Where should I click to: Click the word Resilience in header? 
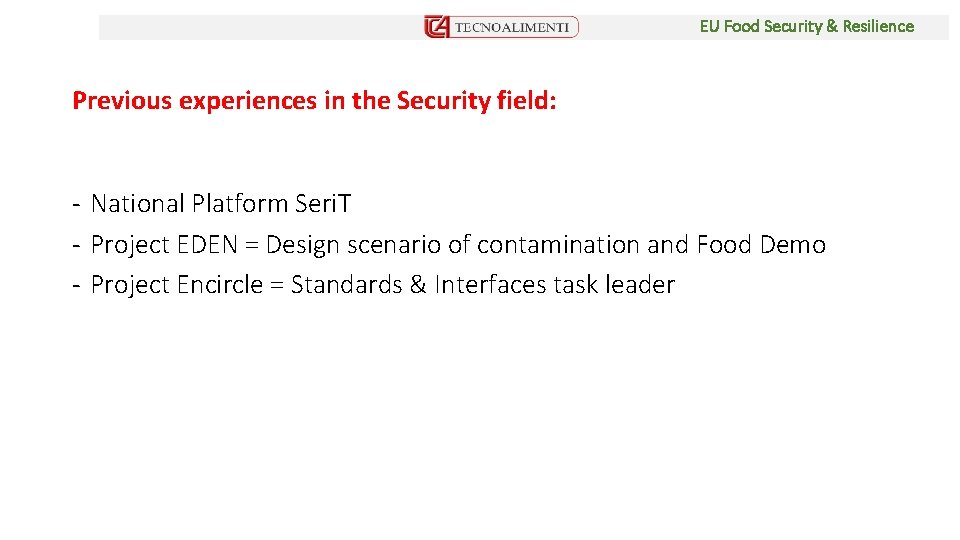878,26
